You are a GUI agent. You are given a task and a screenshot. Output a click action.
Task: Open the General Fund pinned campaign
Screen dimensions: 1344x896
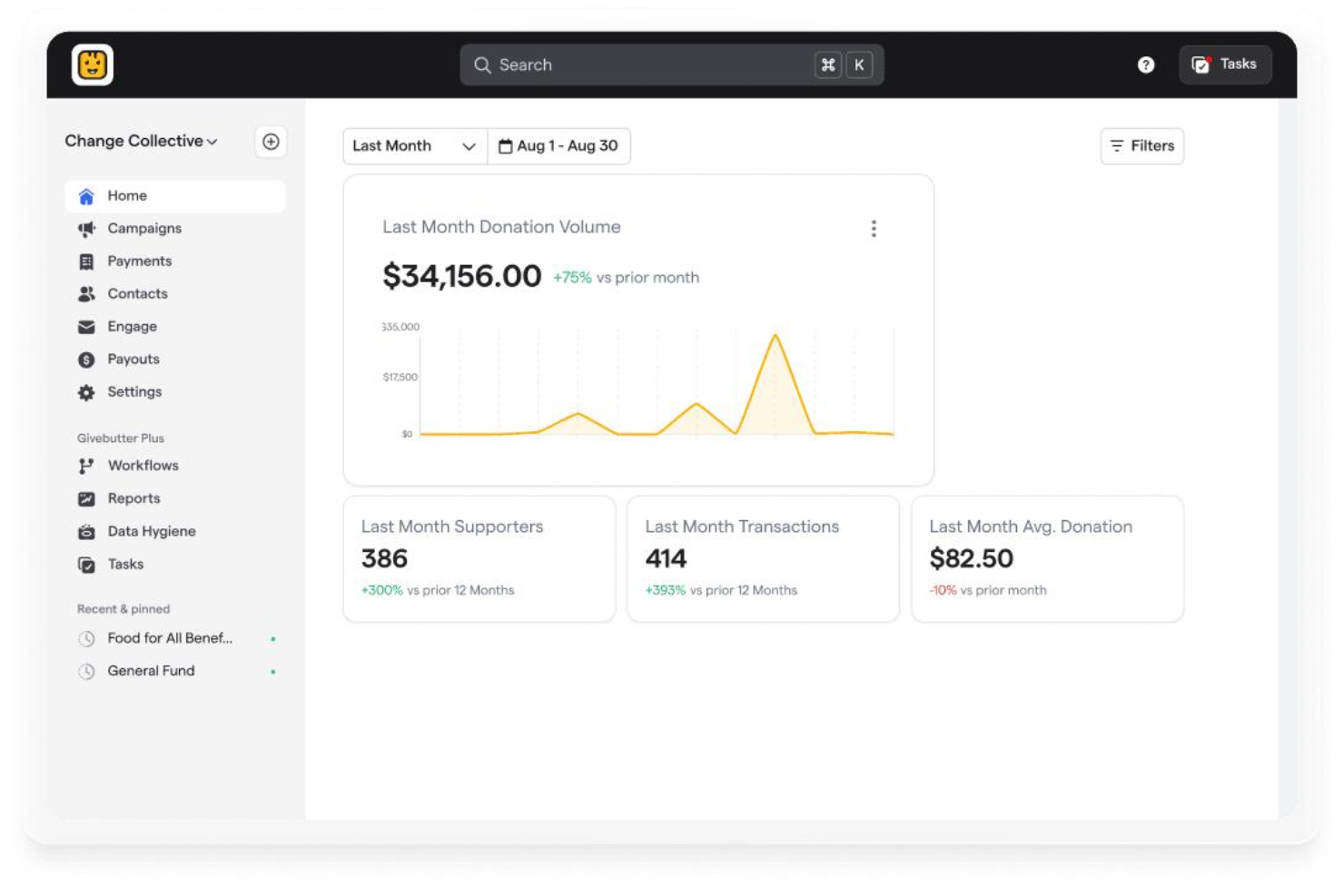click(150, 670)
